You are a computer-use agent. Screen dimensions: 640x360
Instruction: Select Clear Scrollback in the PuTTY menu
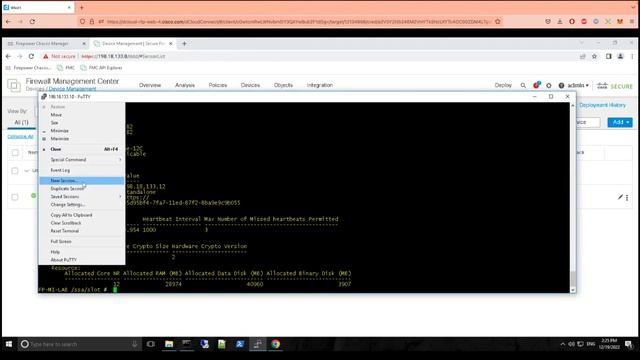82,223
